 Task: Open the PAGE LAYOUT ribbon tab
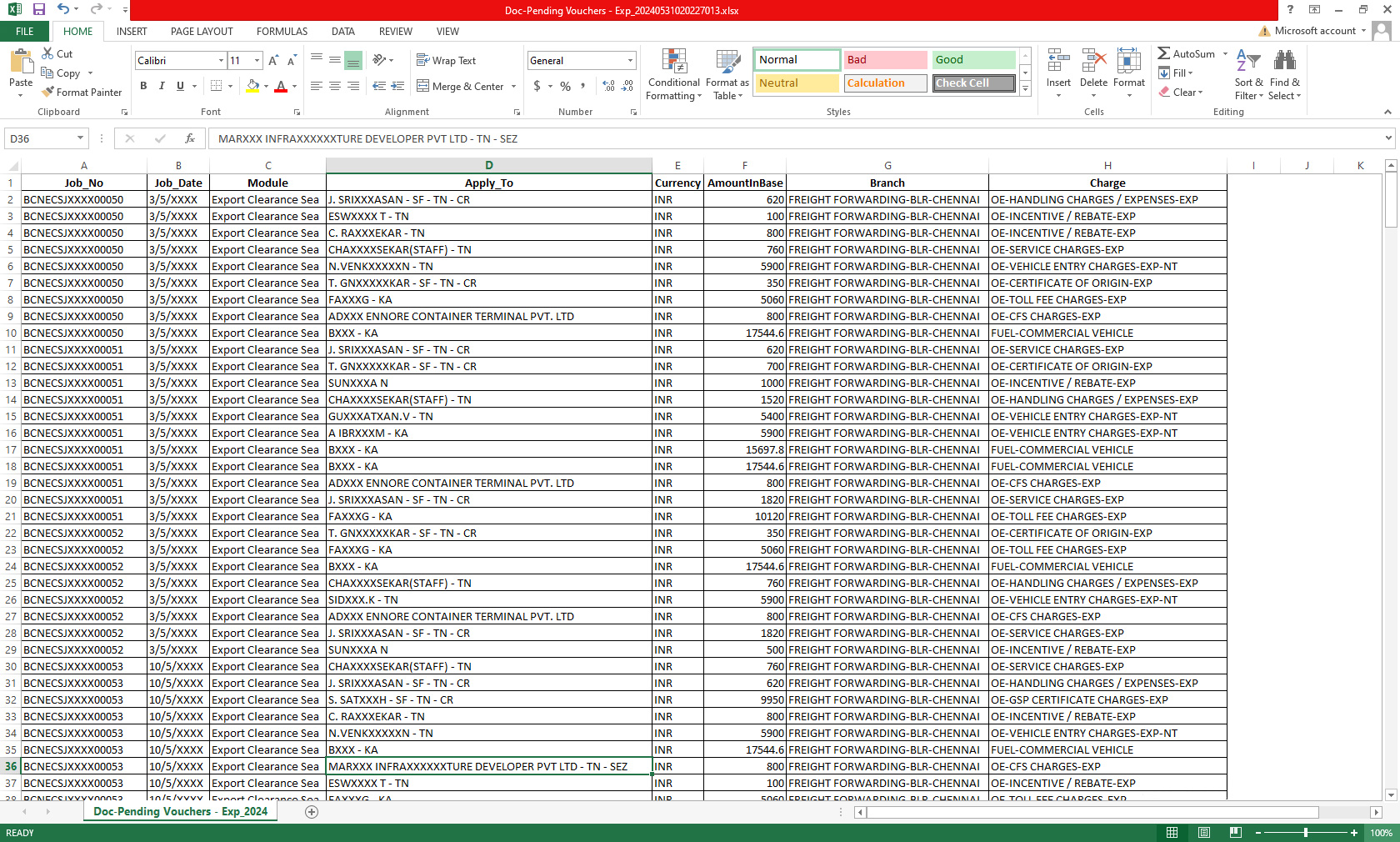[202, 32]
